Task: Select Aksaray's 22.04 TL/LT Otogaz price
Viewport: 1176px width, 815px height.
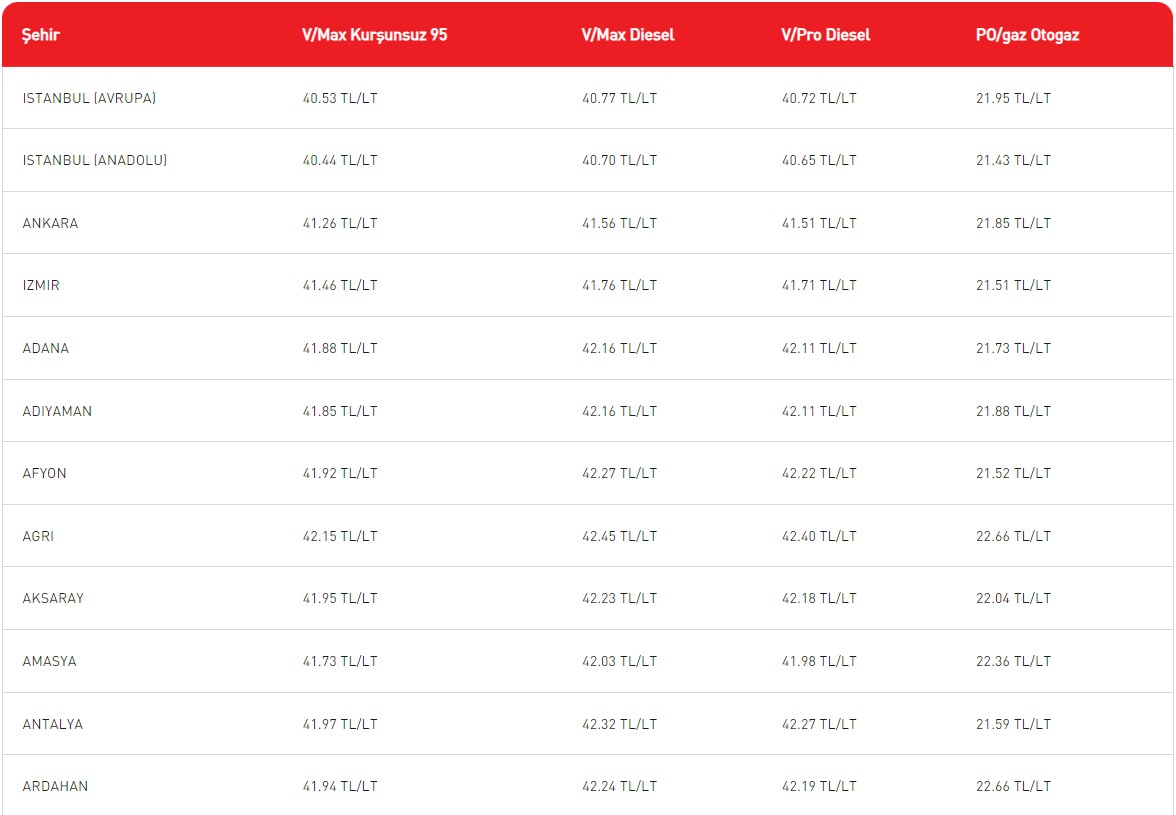Action: point(1013,598)
